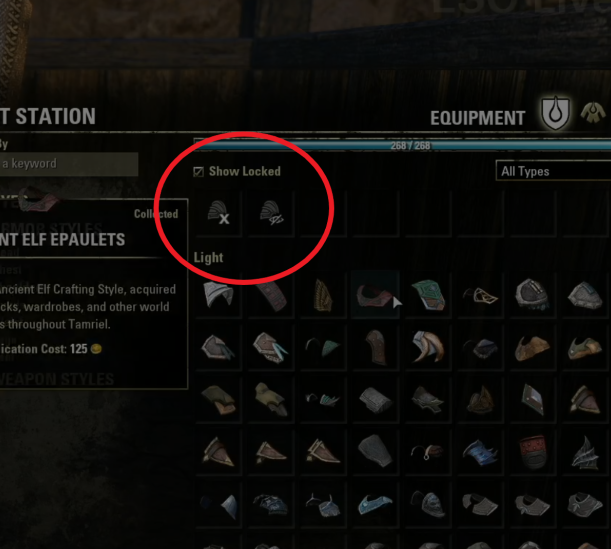
Task: Click the 268 / 268 collection progress bar
Action: 402,145
